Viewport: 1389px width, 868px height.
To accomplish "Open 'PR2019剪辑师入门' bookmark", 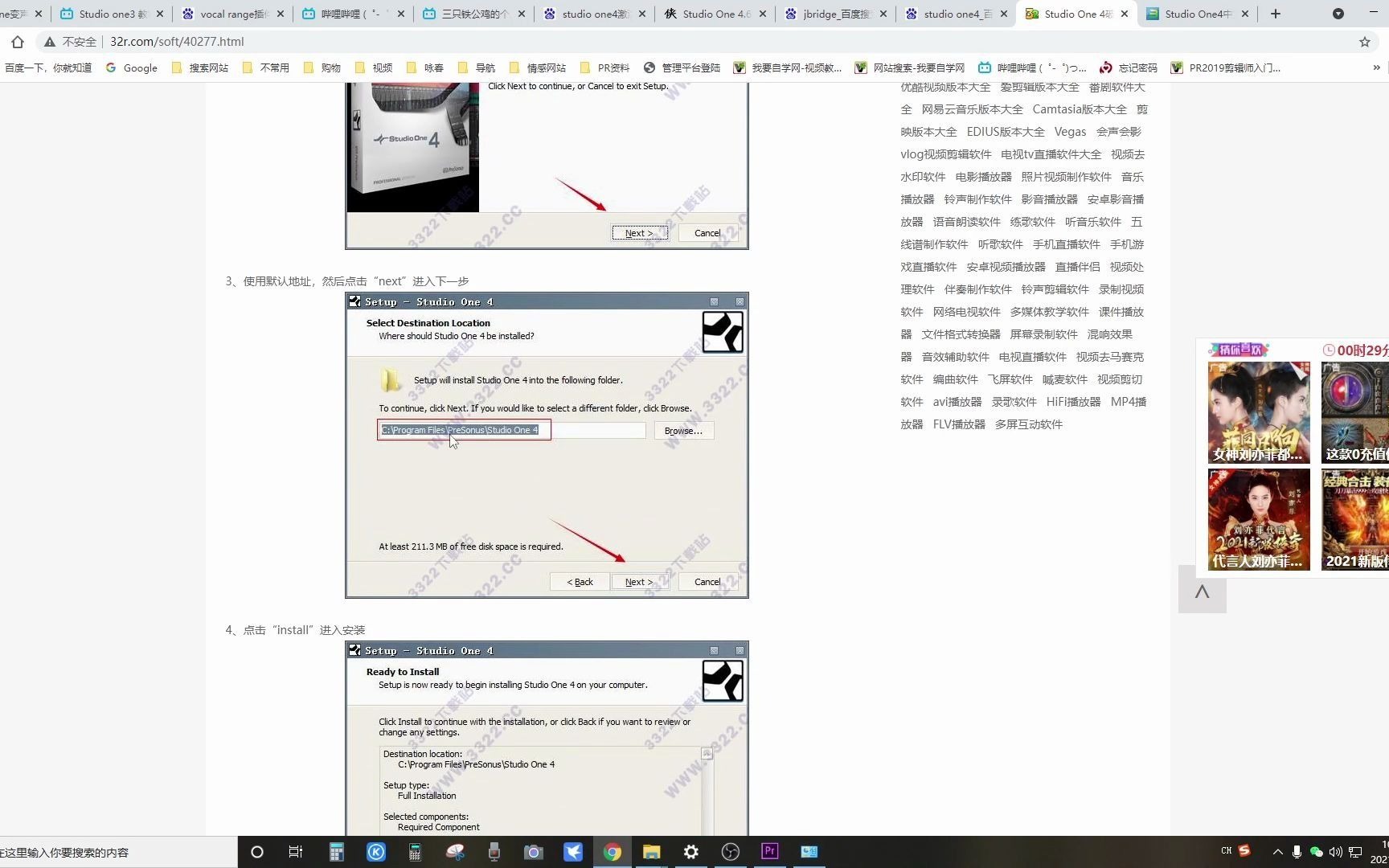I will coord(1226,68).
